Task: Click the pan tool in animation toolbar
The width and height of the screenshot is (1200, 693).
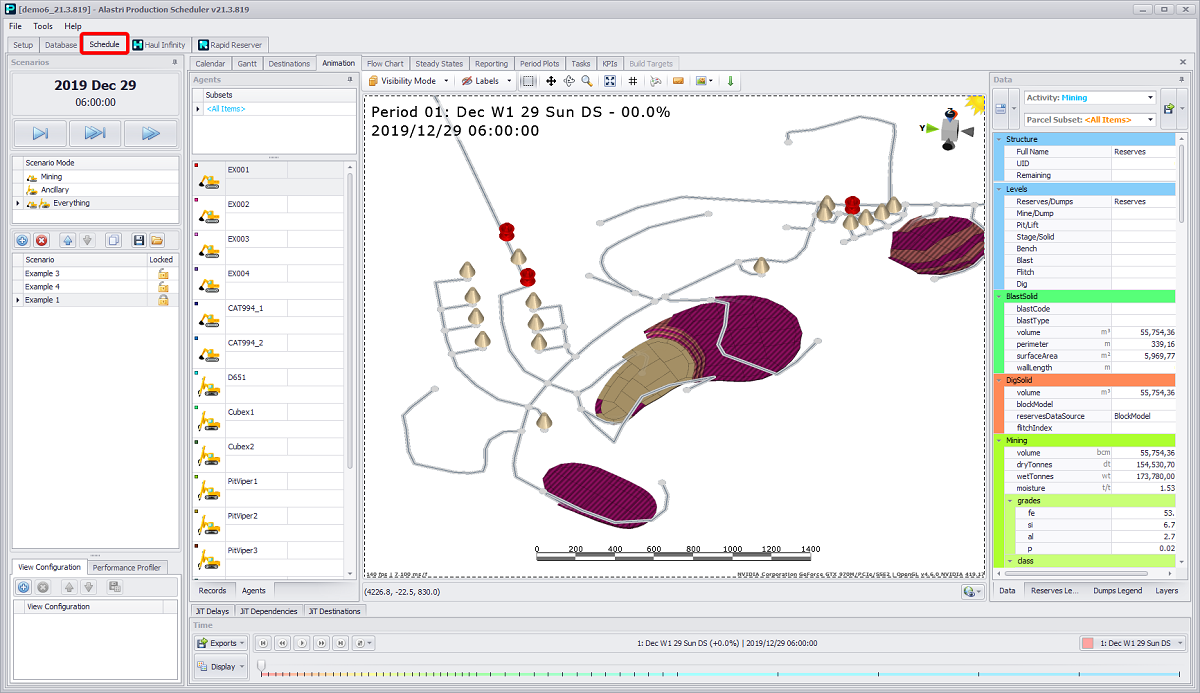Action: [x=551, y=81]
